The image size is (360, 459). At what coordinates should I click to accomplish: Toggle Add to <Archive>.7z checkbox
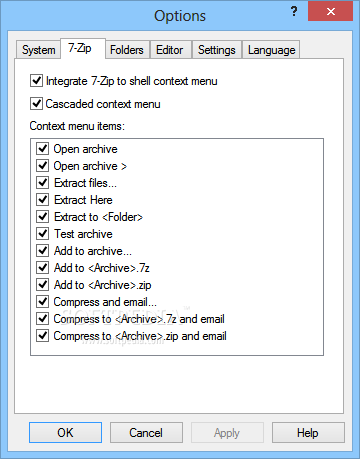(x=43, y=268)
